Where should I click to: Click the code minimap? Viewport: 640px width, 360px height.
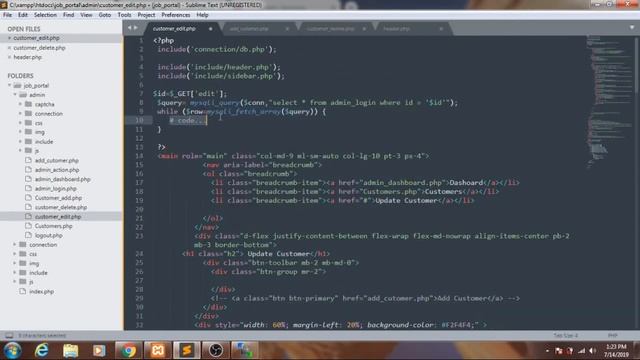610,102
